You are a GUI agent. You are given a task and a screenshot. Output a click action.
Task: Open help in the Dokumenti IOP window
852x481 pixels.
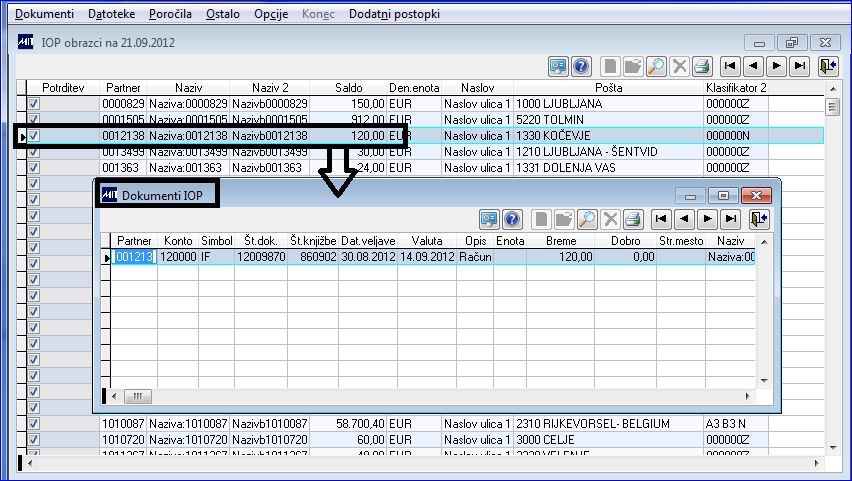pos(512,219)
